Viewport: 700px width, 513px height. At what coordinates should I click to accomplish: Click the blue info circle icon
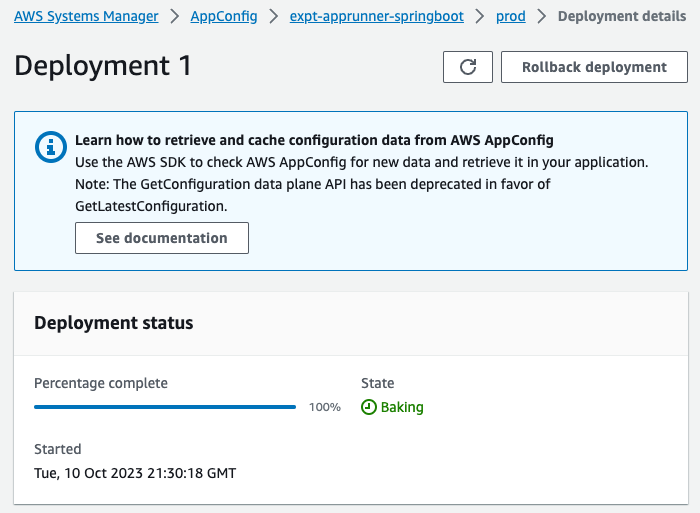point(51,147)
